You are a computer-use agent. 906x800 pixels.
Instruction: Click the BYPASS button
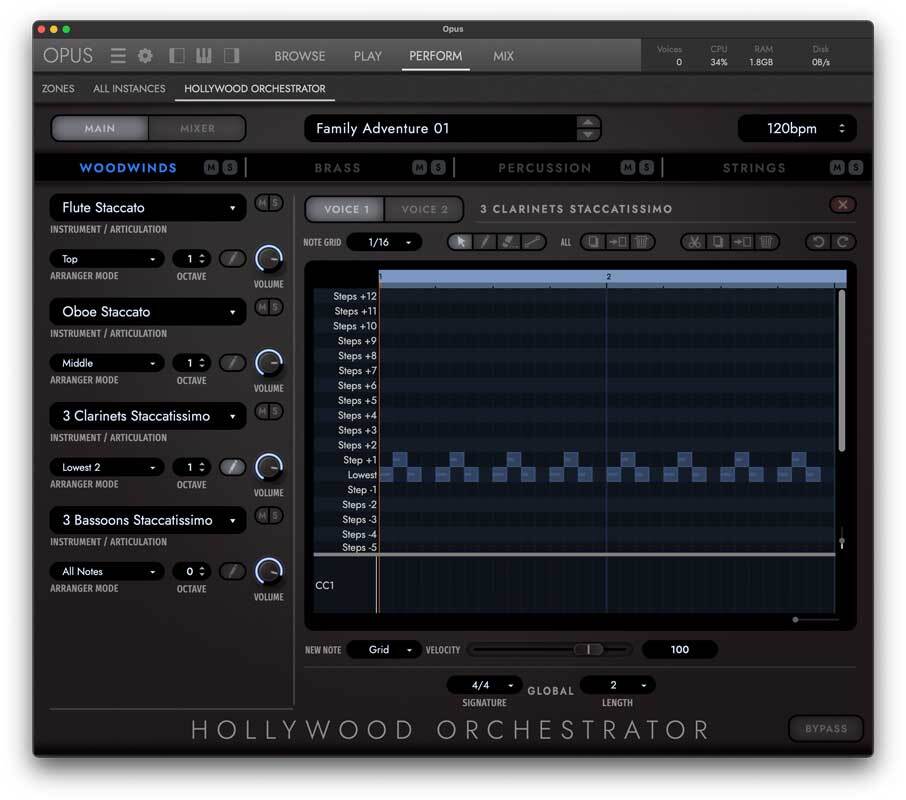tap(825, 728)
